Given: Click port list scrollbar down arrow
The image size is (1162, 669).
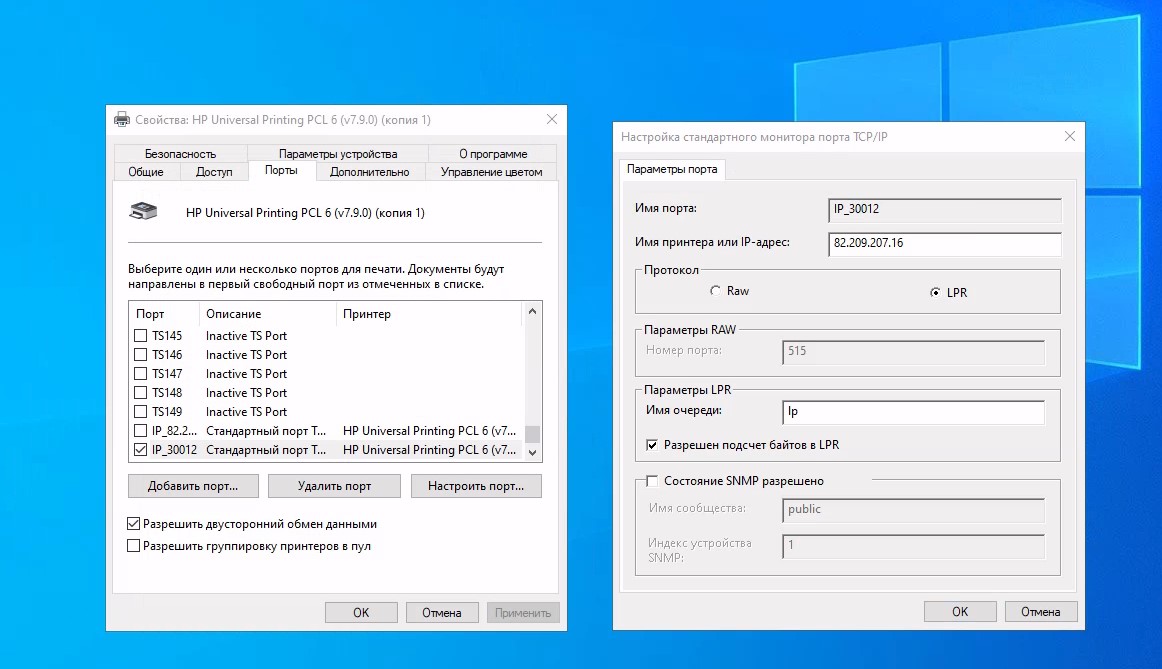Looking at the screenshot, I should coord(532,452).
